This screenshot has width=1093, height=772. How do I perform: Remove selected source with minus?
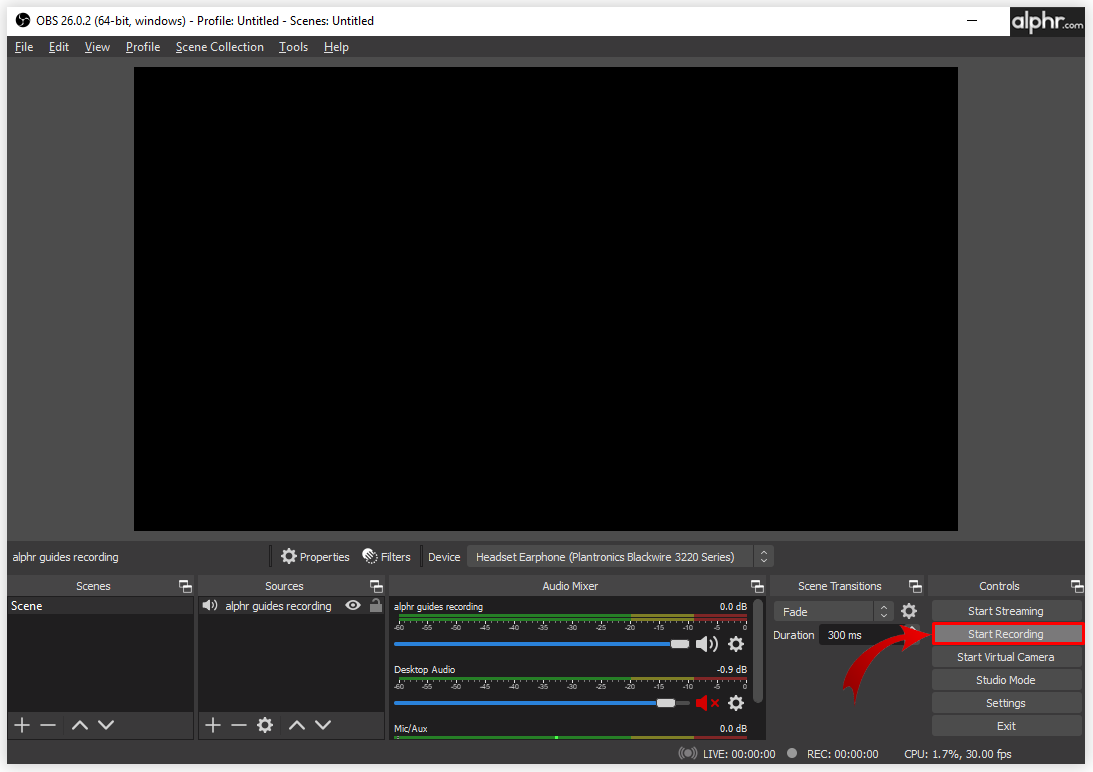pyautogui.click(x=238, y=725)
